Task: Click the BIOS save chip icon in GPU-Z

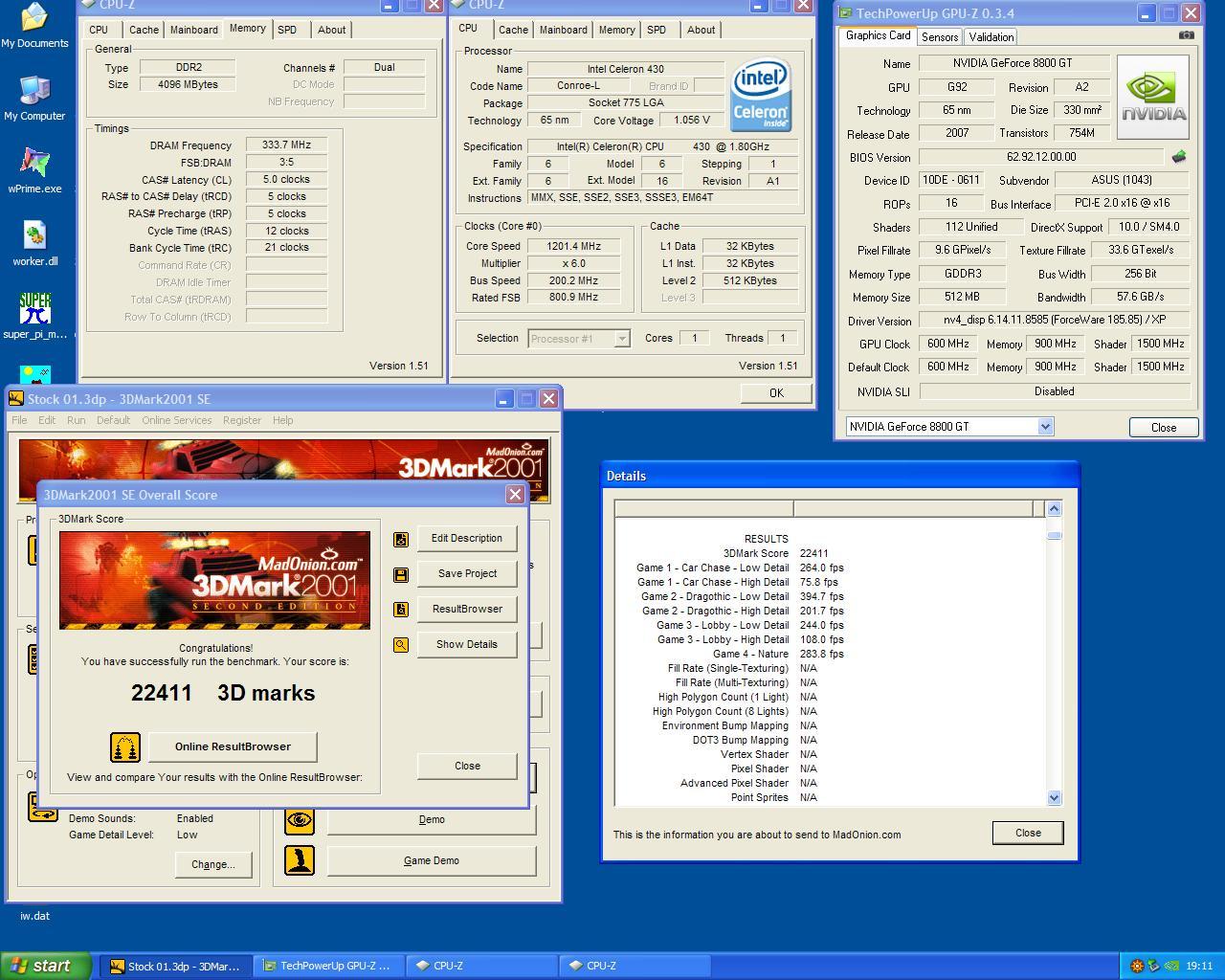Action: tap(1178, 156)
